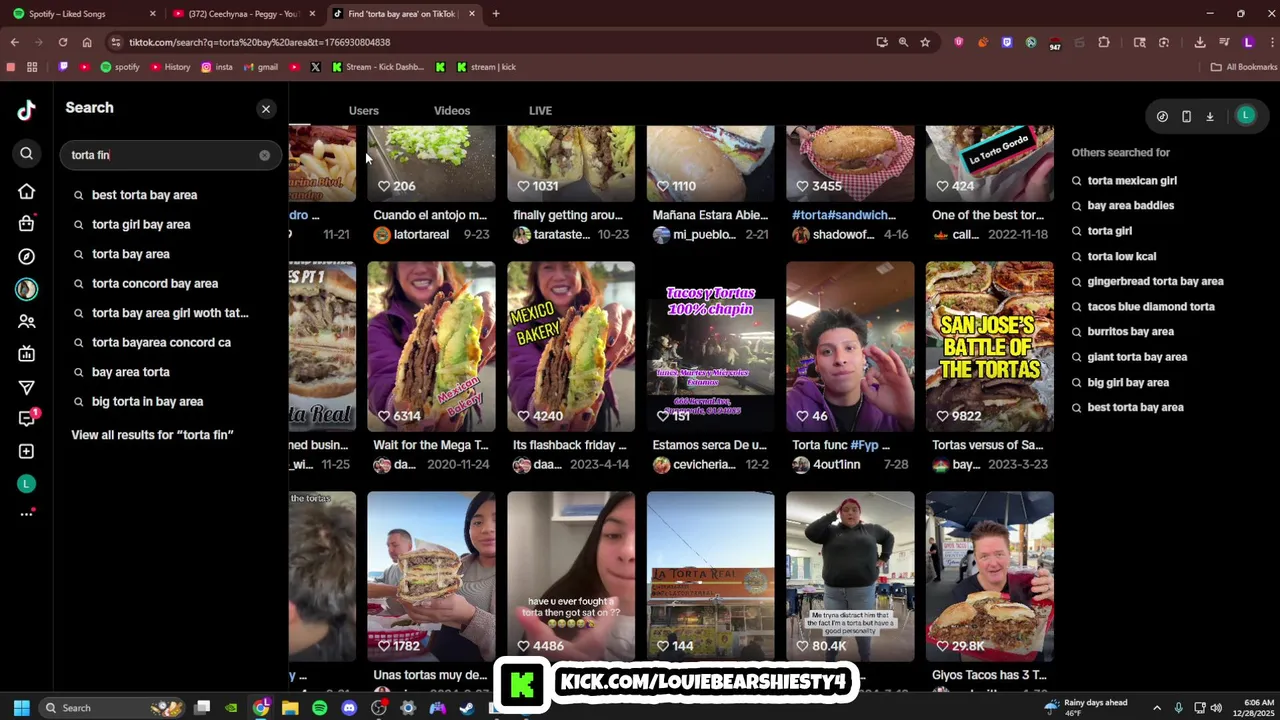Open the Windows Start menu
The image size is (1280, 720).
click(21, 708)
